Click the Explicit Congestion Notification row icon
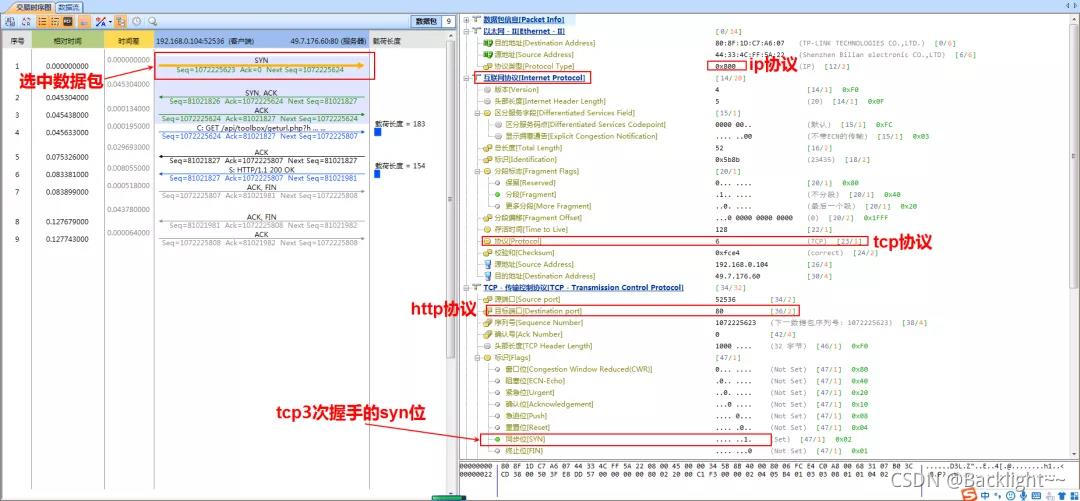This screenshot has width=1080, height=501. 499,136
